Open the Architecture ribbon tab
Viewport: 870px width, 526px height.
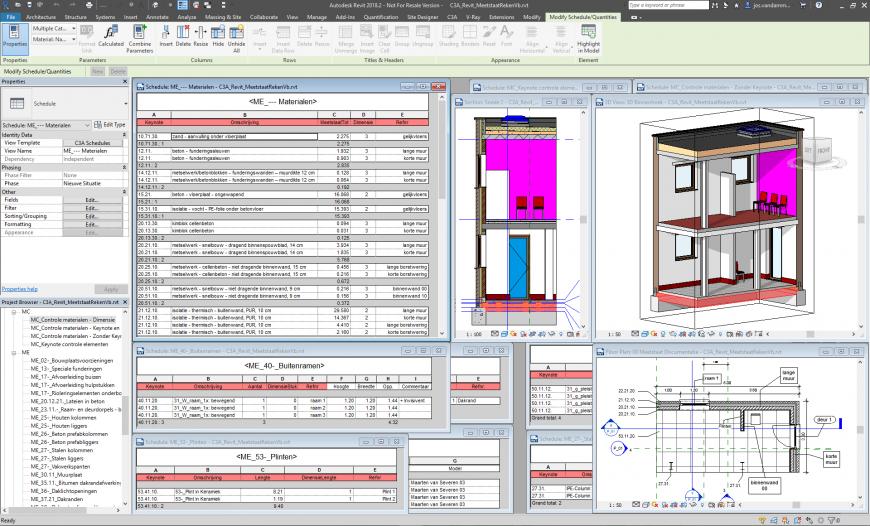pos(41,17)
